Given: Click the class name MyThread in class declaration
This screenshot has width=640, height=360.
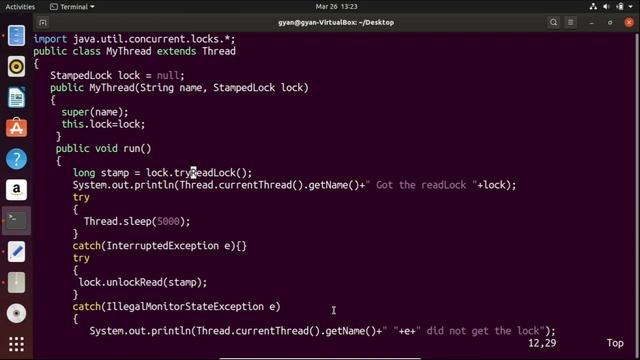Looking at the screenshot, I should (x=129, y=51).
